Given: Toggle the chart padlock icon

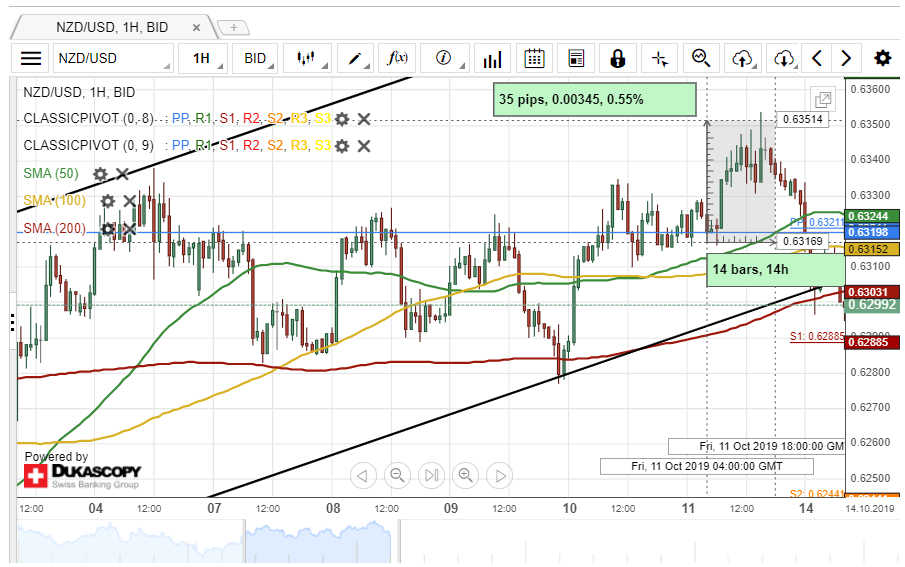Looking at the screenshot, I should 618,58.
